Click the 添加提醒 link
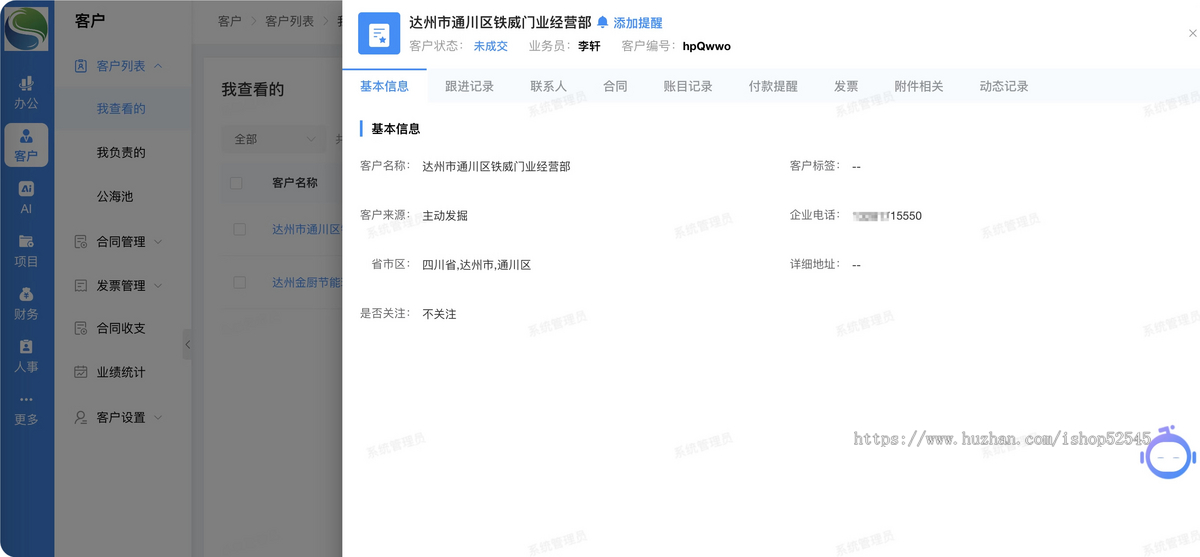The image size is (1200, 557). pyautogui.click(x=637, y=22)
